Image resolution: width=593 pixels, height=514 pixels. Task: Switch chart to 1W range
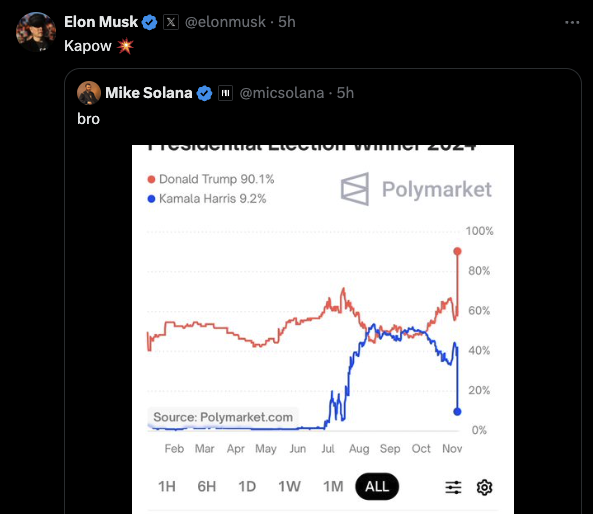point(289,486)
